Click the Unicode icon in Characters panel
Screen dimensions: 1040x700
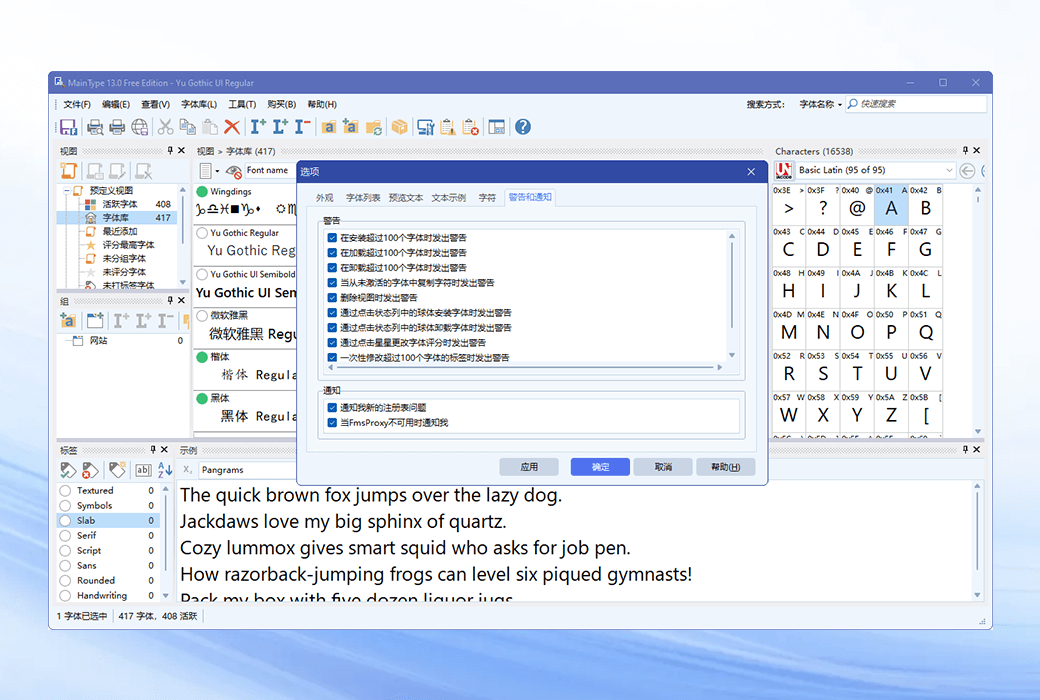[784, 171]
